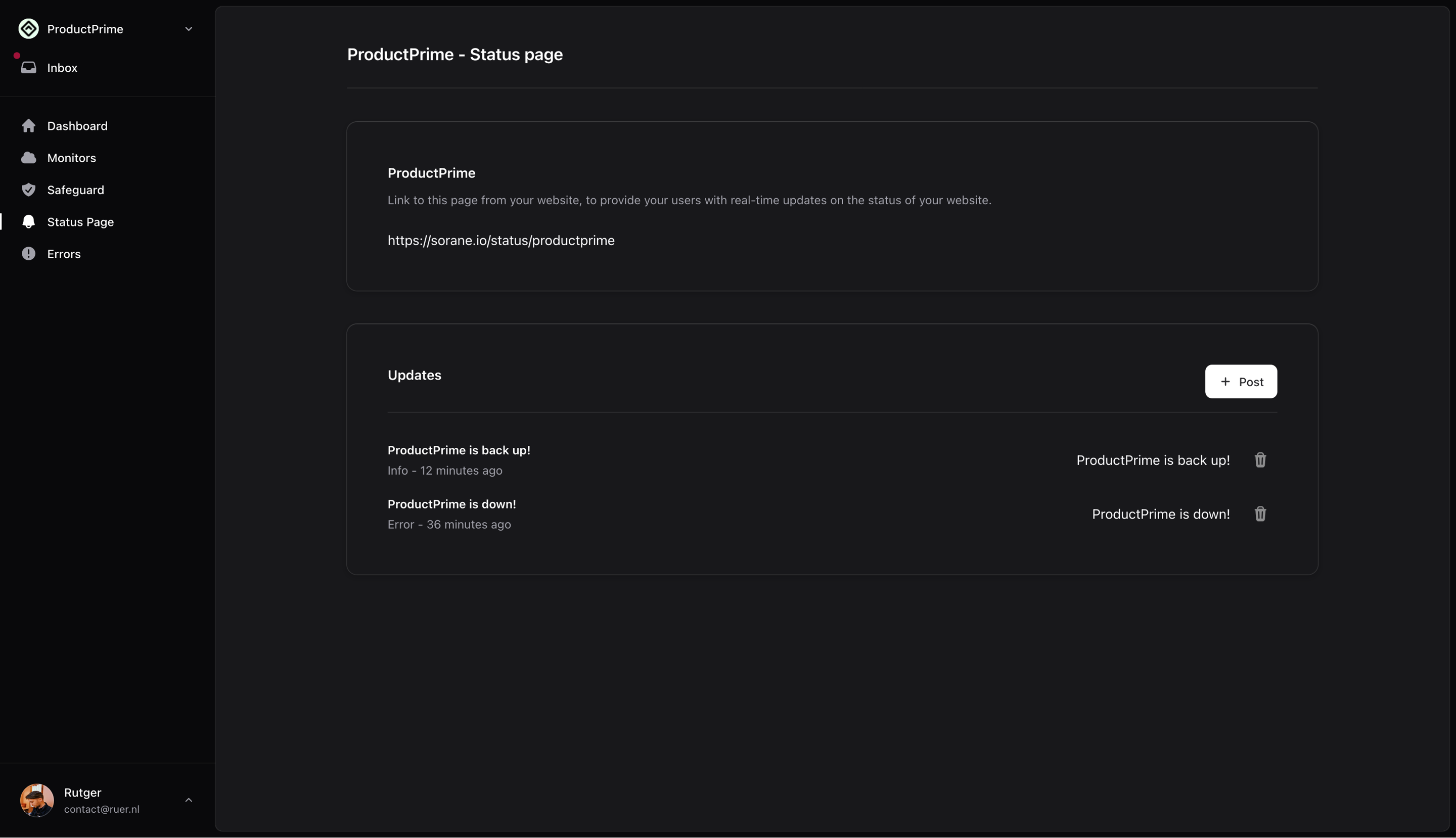The height and width of the screenshot is (838, 1456).
Task: Click Rutger's profile avatar
Action: pyautogui.click(x=37, y=800)
